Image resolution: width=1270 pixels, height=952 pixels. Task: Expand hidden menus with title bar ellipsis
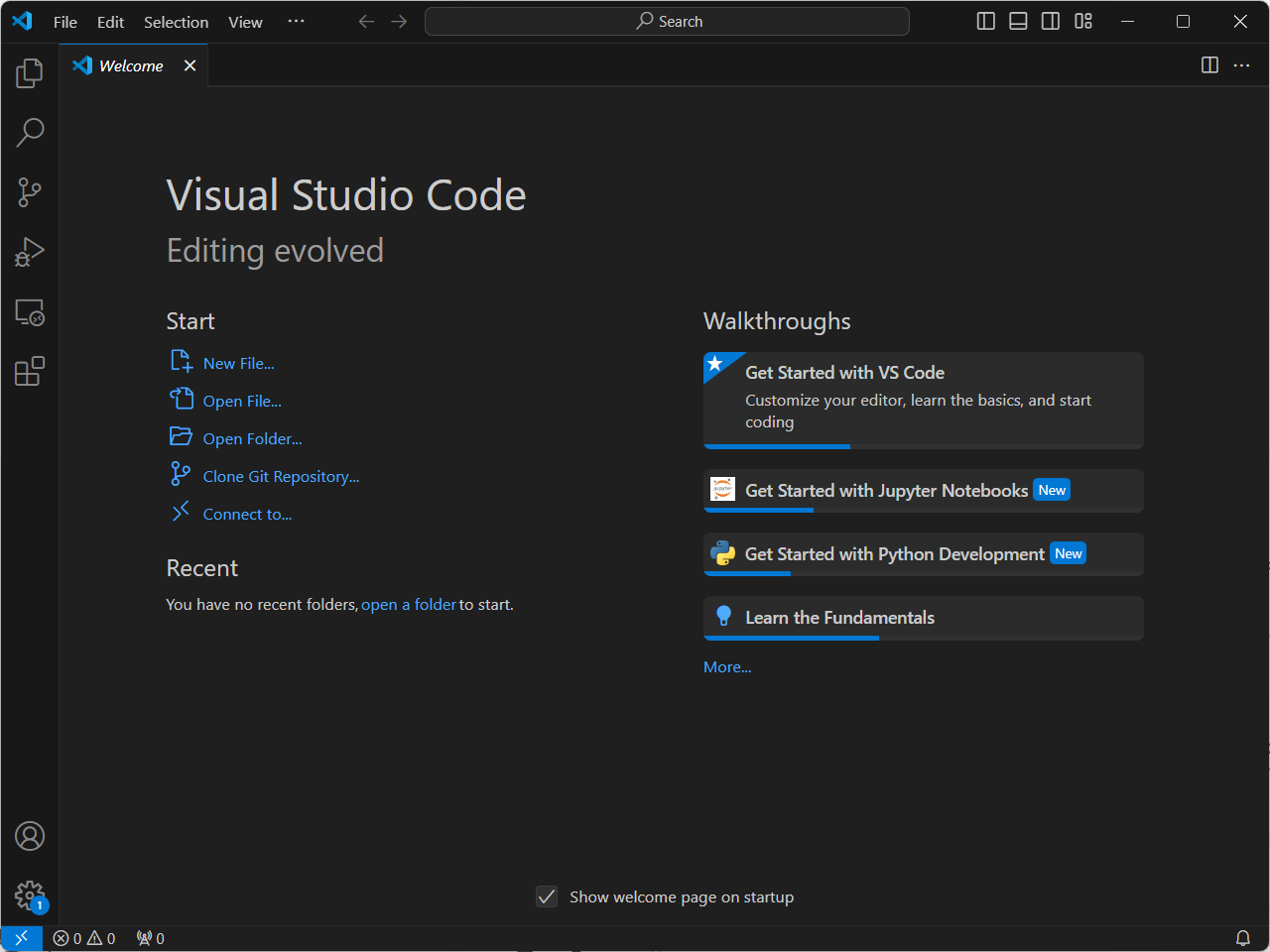tap(296, 21)
